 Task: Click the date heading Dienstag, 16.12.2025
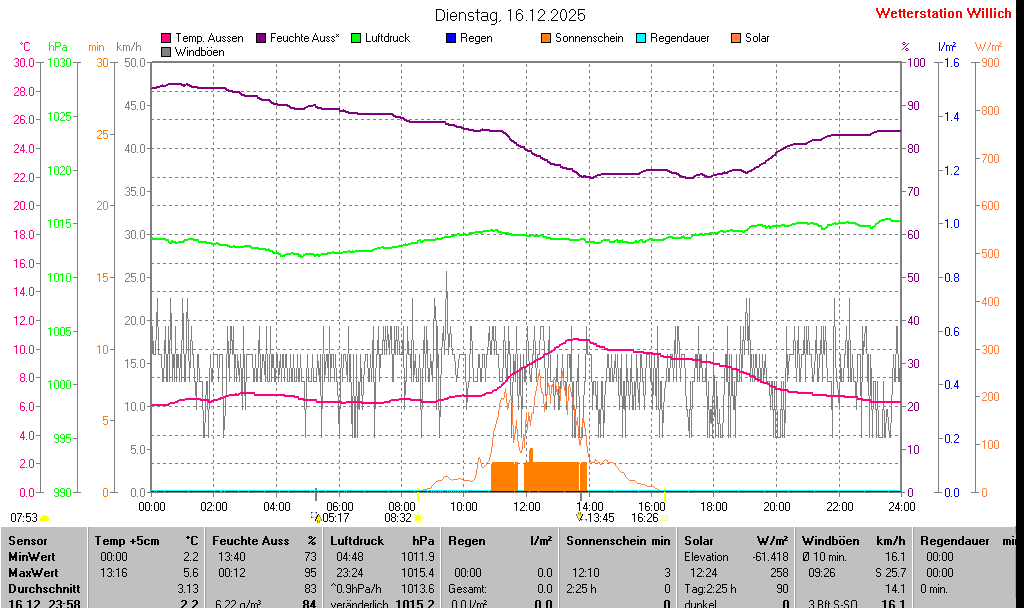(x=511, y=15)
